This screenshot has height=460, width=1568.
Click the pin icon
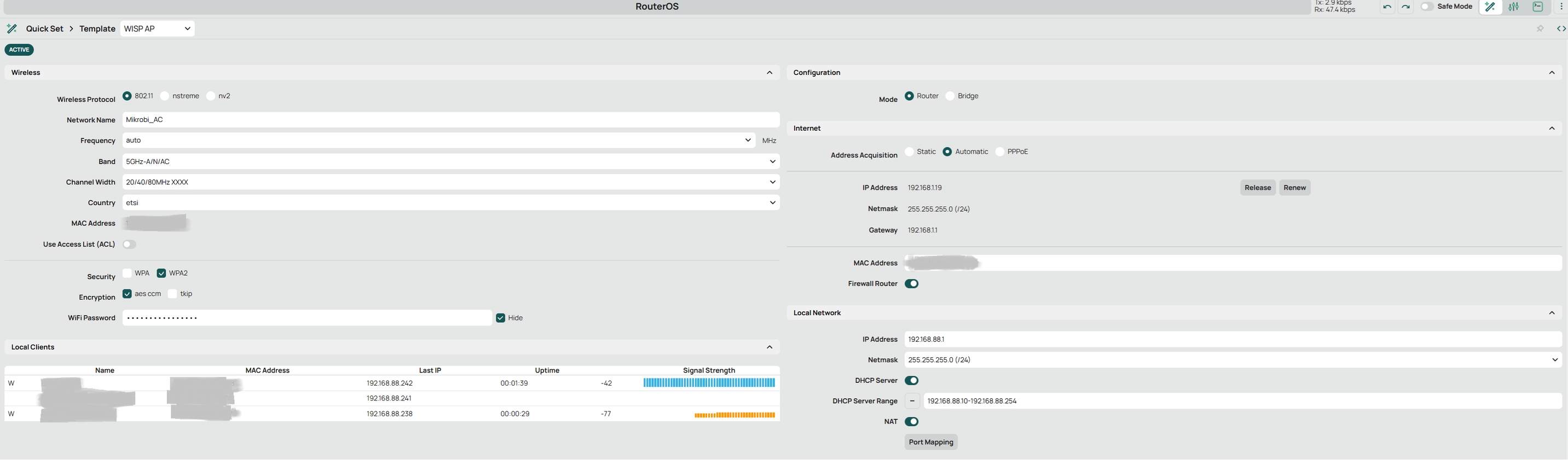point(1540,28)
